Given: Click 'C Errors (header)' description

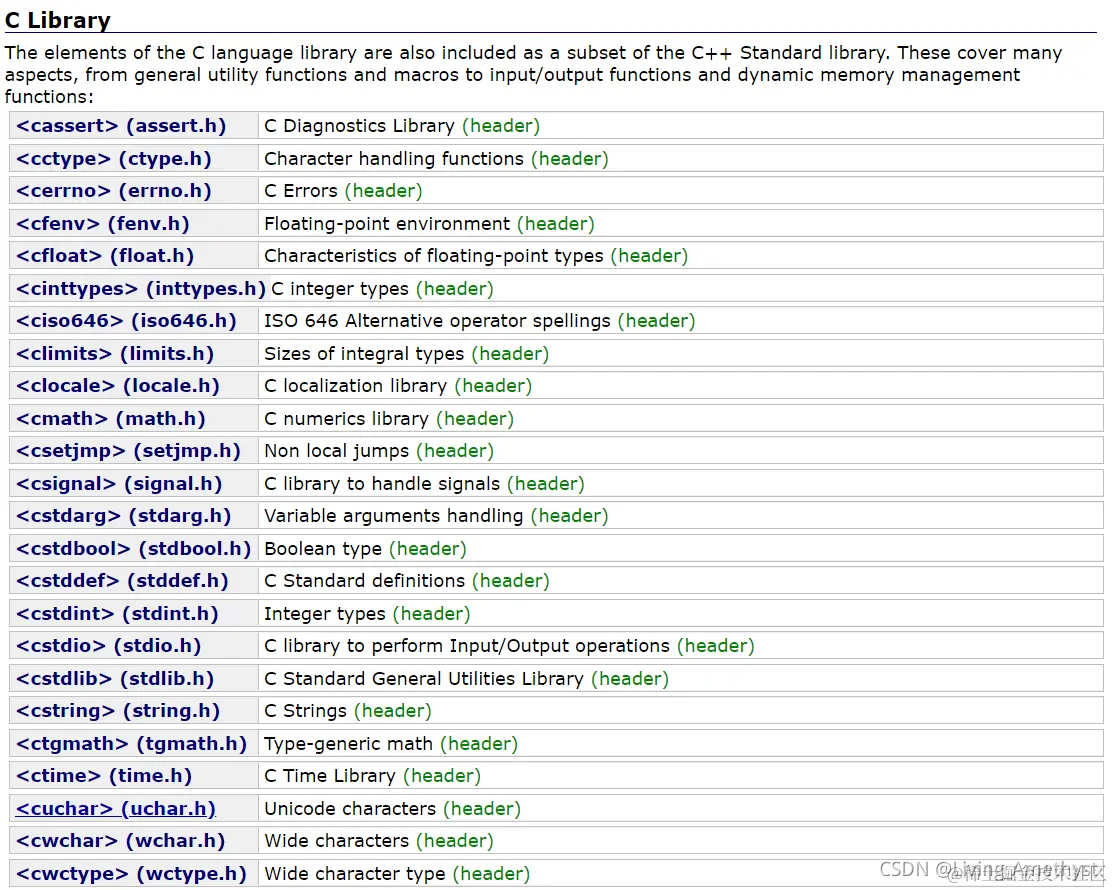Looking at the screenshot, I should tap(344, 191).
